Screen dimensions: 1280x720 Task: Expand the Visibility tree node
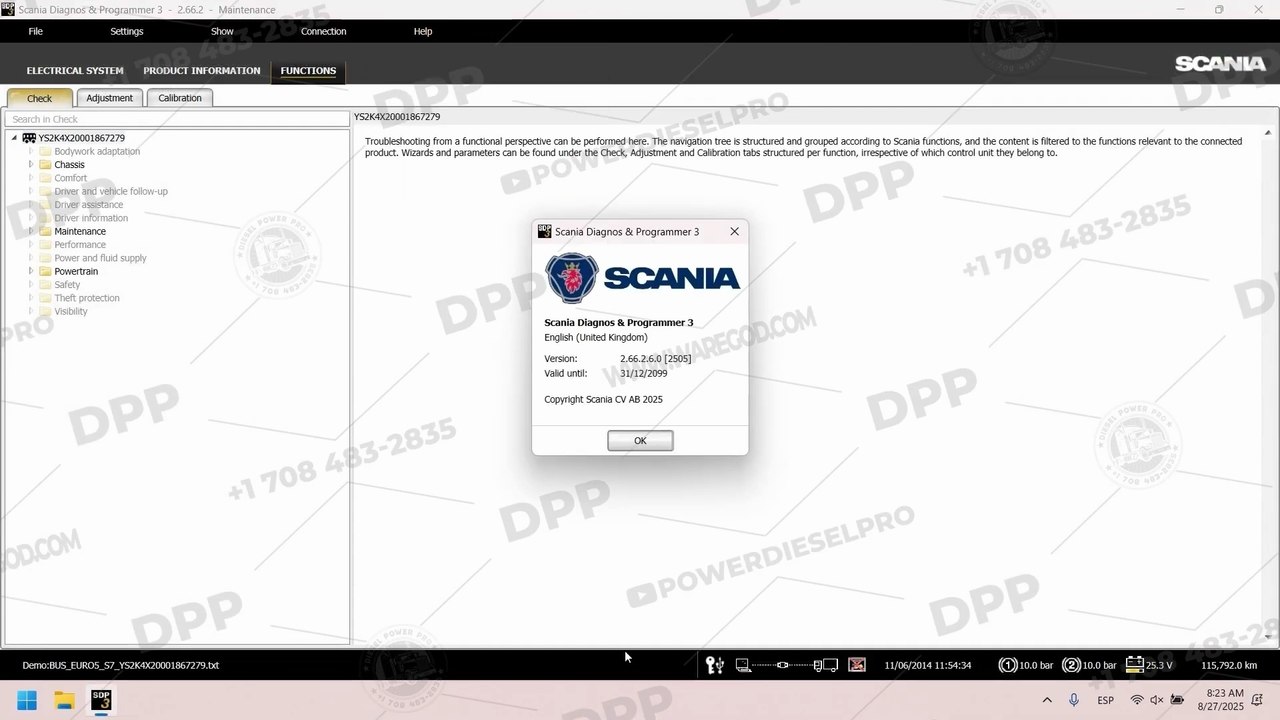point(31,311)
